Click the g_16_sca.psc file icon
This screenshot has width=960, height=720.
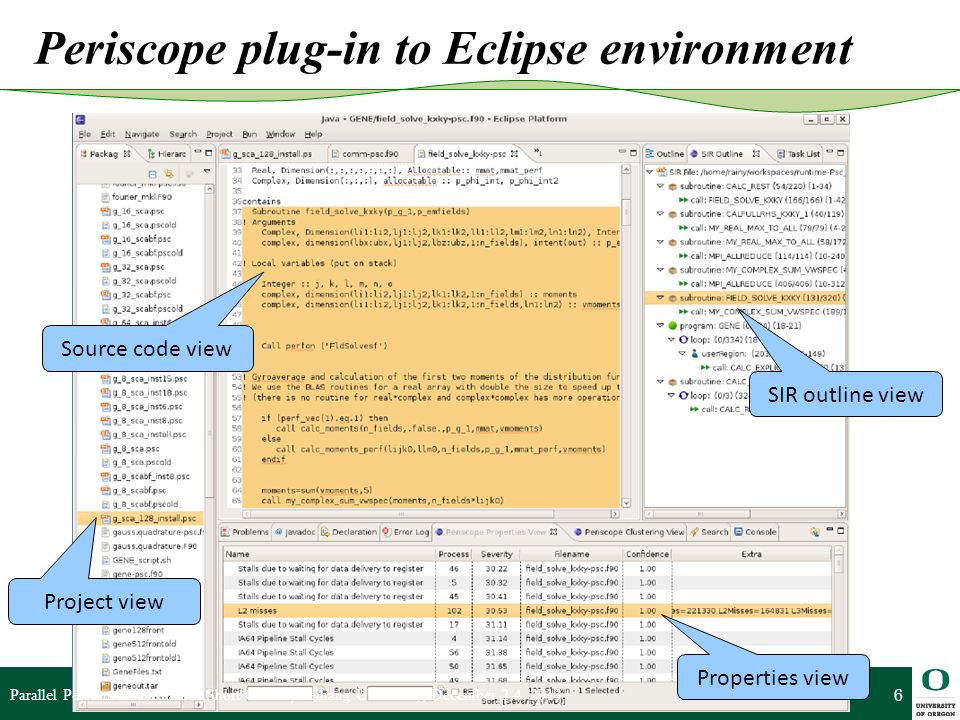point(105,211)
